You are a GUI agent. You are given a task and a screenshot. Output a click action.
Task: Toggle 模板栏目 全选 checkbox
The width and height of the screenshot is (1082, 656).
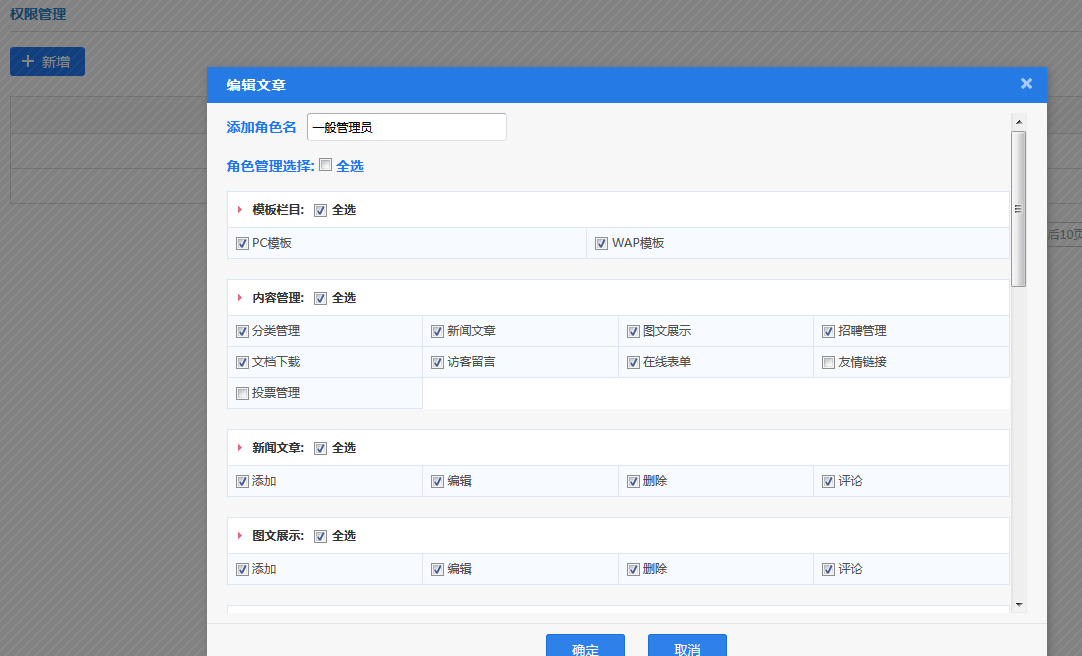320,210
